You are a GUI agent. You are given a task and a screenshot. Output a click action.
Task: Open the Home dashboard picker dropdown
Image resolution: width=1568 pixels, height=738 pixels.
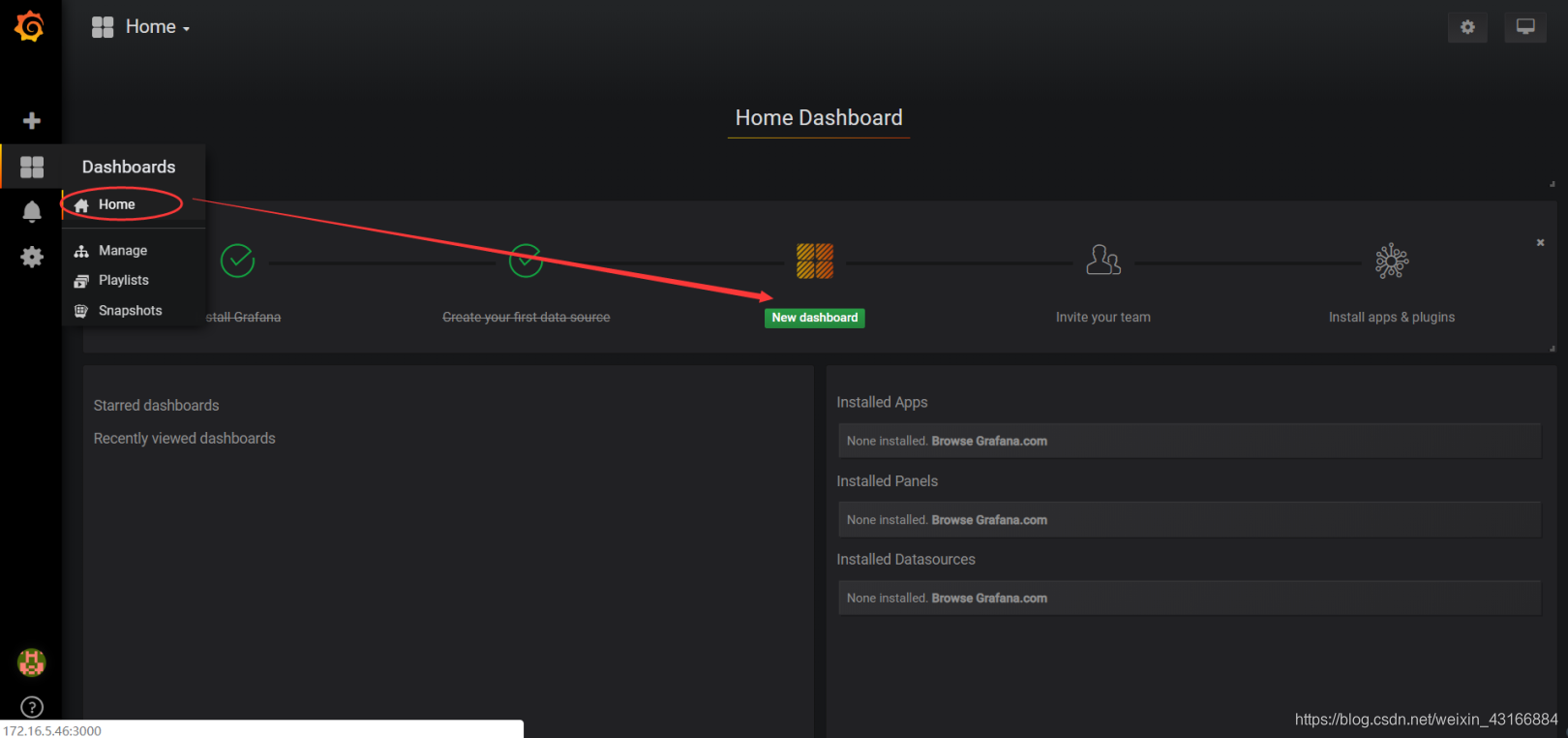(141, 27)
